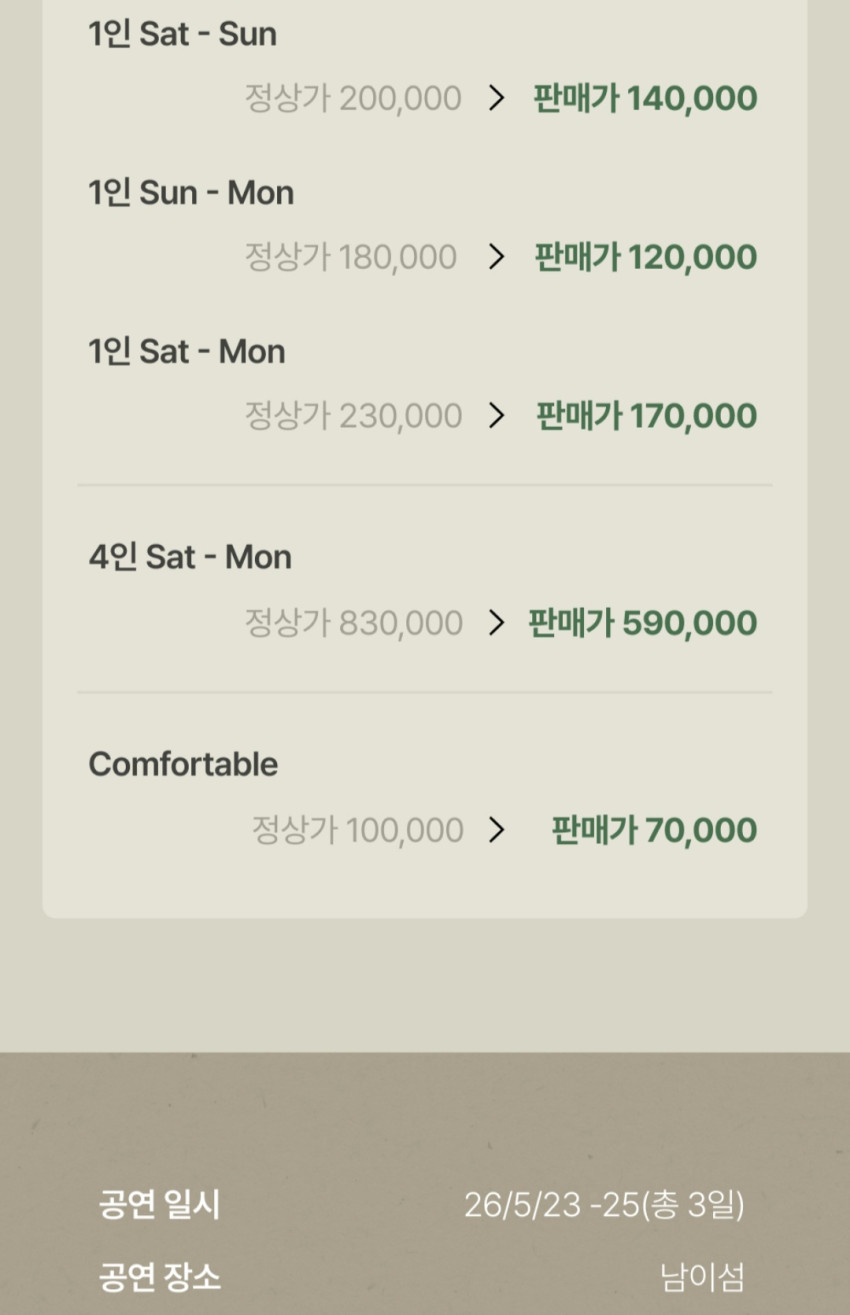
Task: Click the 정상가 200,000 original price
Action: 352,98
